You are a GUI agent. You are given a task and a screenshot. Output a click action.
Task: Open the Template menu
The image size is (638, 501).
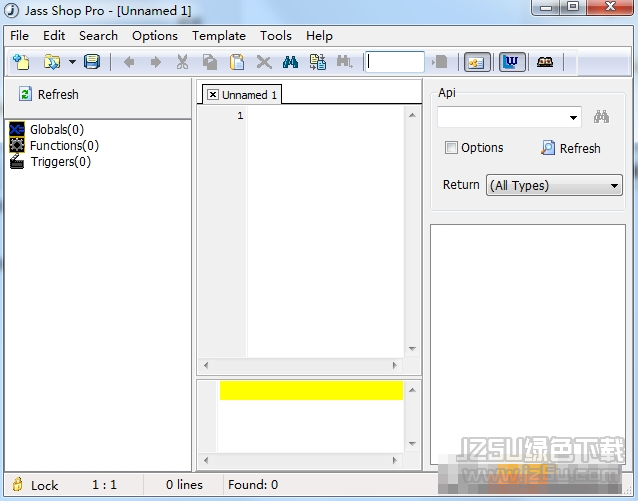pos(219,36)
